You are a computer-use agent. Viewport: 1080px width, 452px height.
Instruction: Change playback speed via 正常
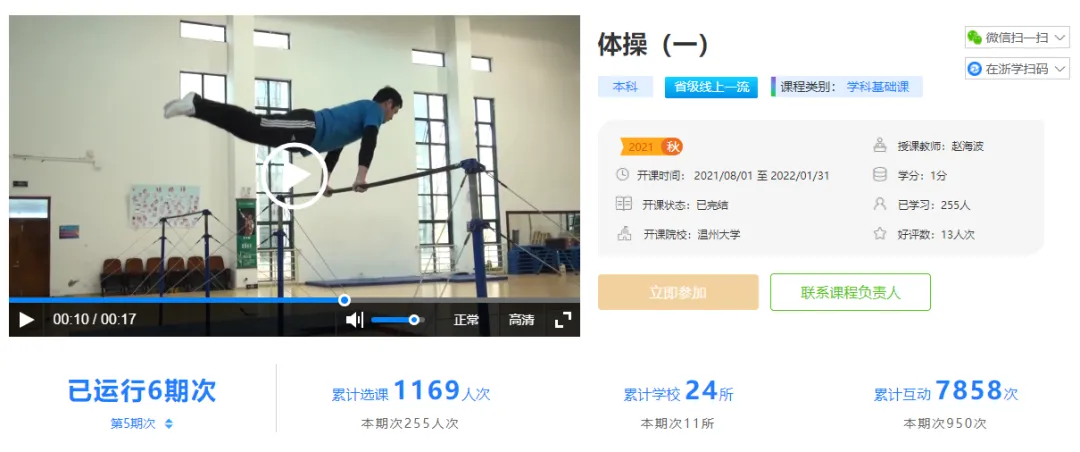[x=466, y=320]
